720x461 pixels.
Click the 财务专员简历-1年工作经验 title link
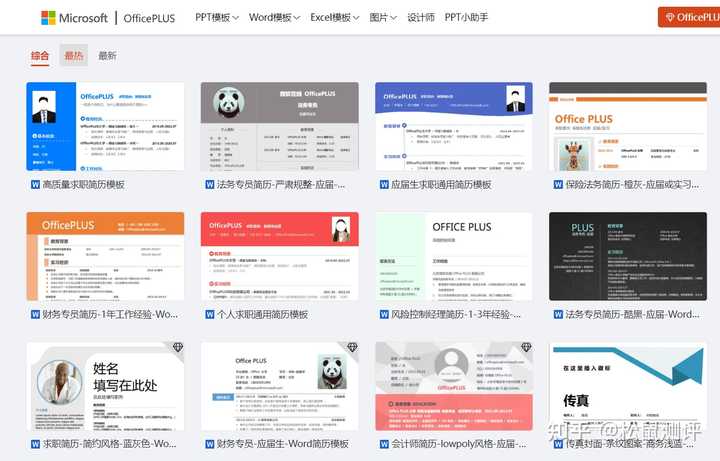(x=110, y=315)
